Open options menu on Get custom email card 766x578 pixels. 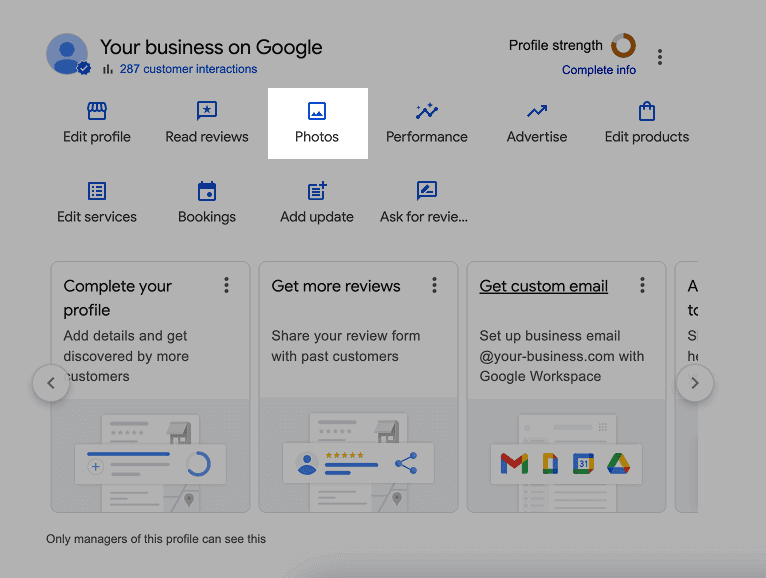(x=642, y=286)
